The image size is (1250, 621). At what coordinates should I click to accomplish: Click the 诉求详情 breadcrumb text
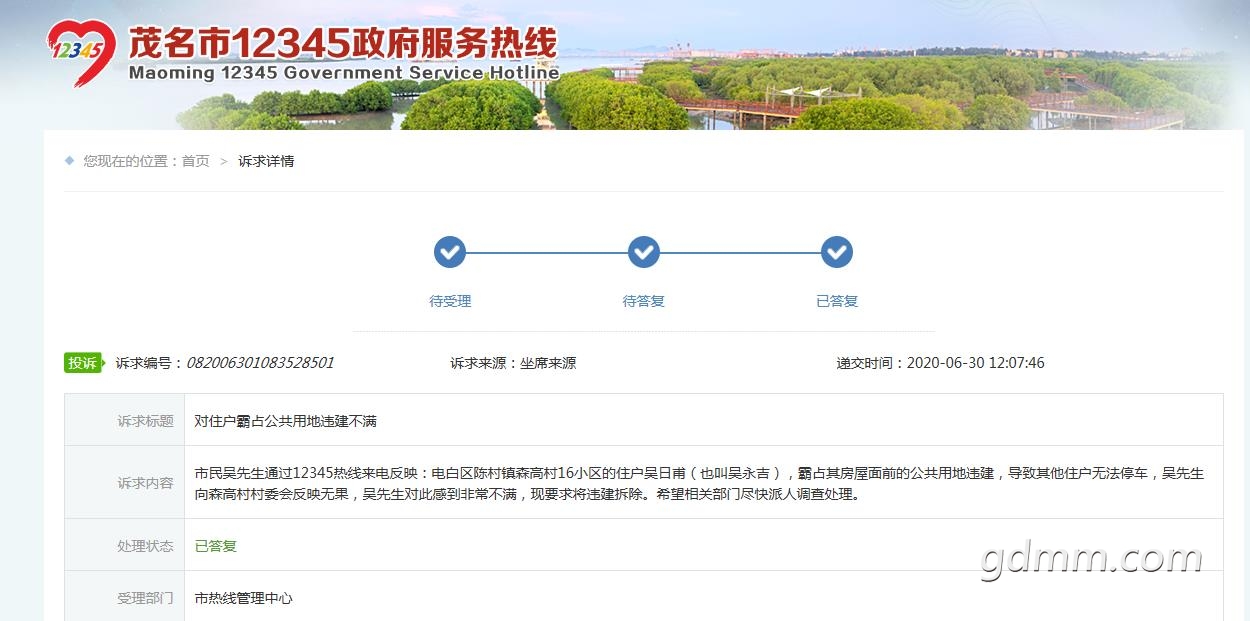point(266,161)
